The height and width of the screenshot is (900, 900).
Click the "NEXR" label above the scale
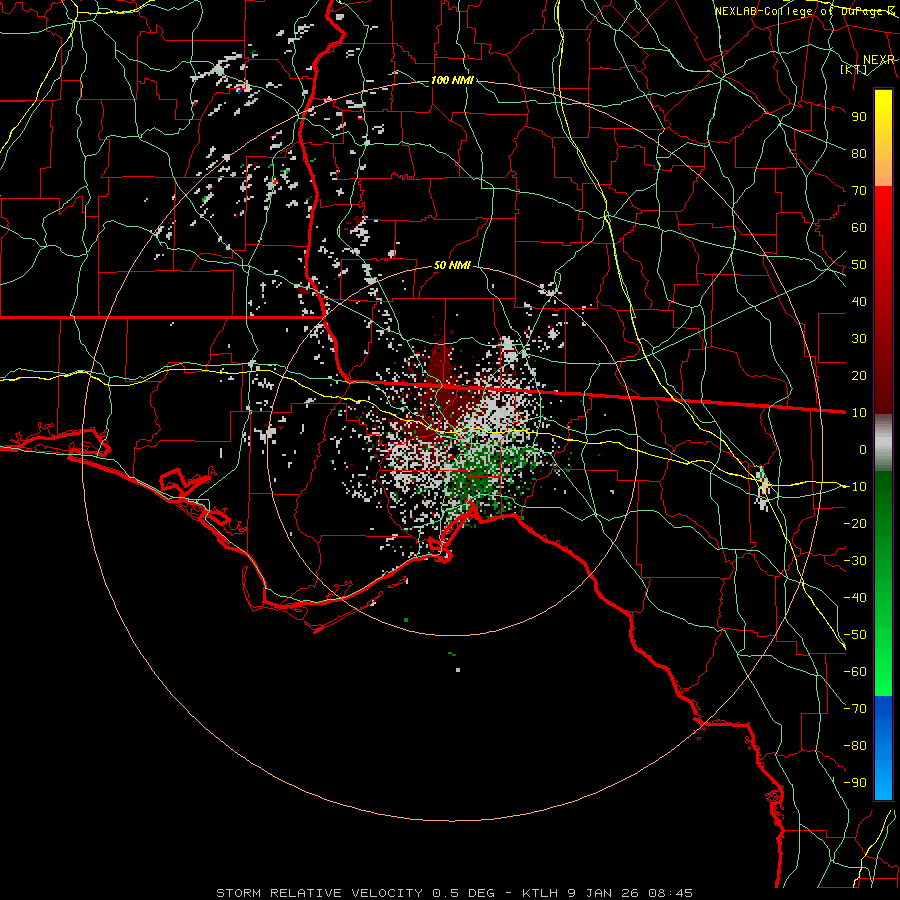tap(879, 60)
